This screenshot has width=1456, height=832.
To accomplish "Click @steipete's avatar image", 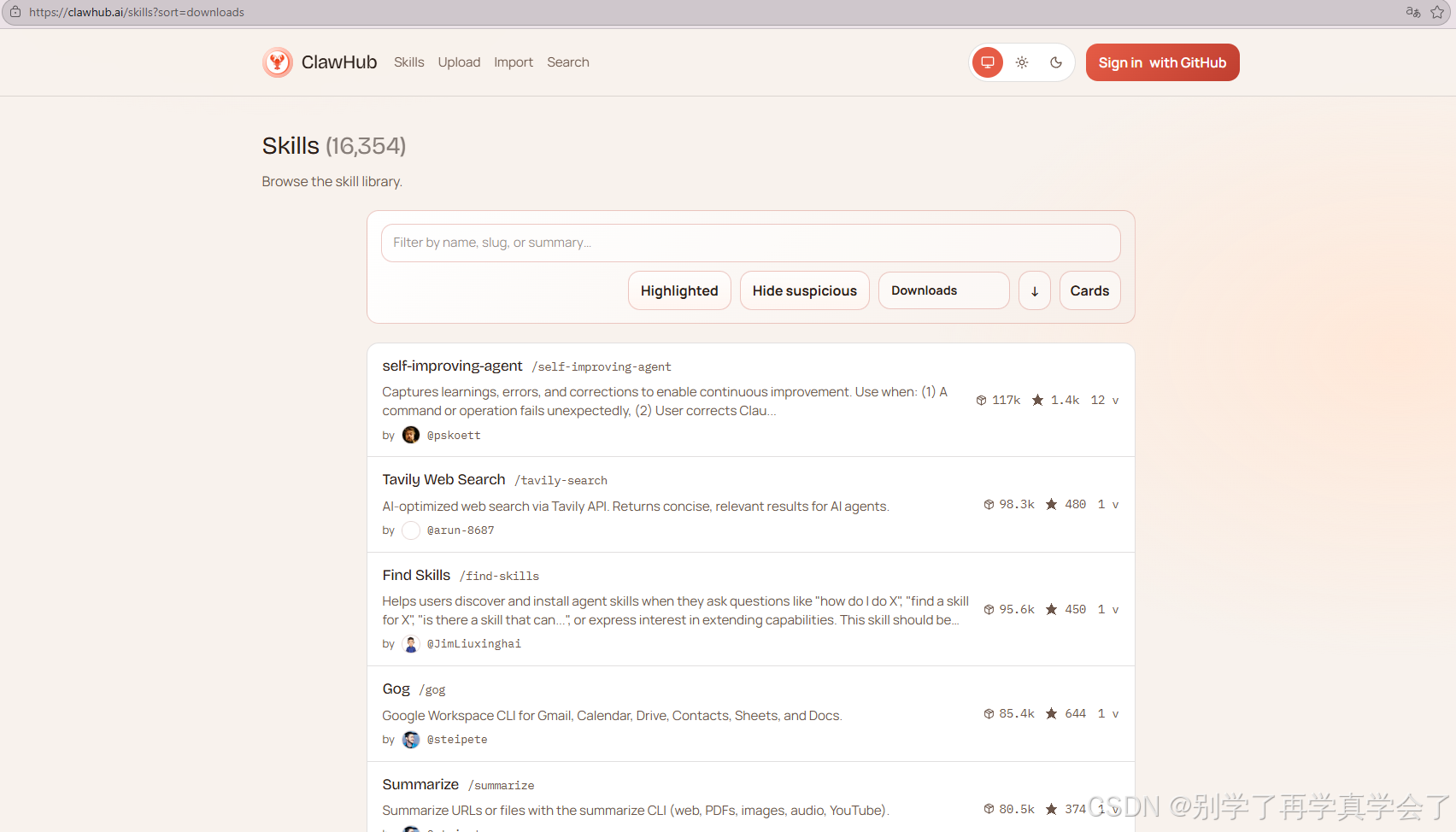I will click(411, 740).
